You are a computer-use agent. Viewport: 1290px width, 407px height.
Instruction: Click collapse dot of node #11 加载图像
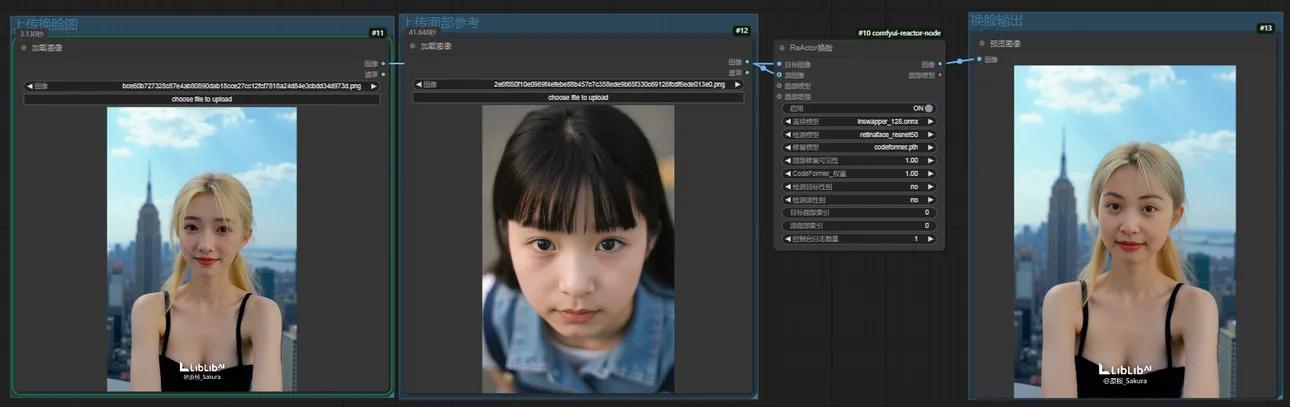point(23,47)
